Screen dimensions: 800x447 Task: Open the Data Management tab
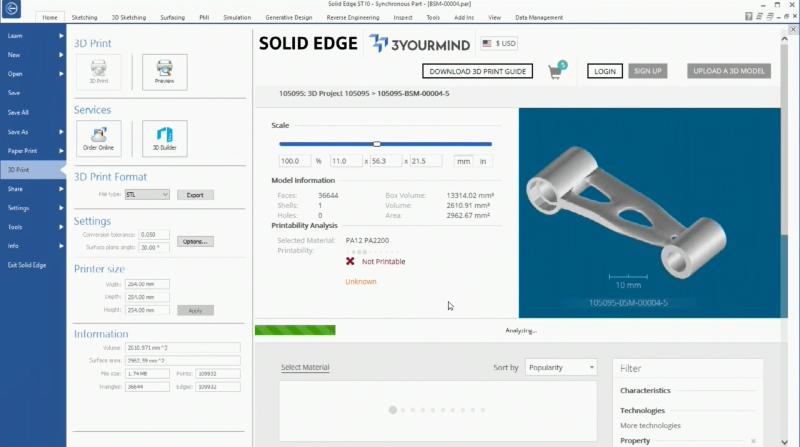(x=539, y=17)
